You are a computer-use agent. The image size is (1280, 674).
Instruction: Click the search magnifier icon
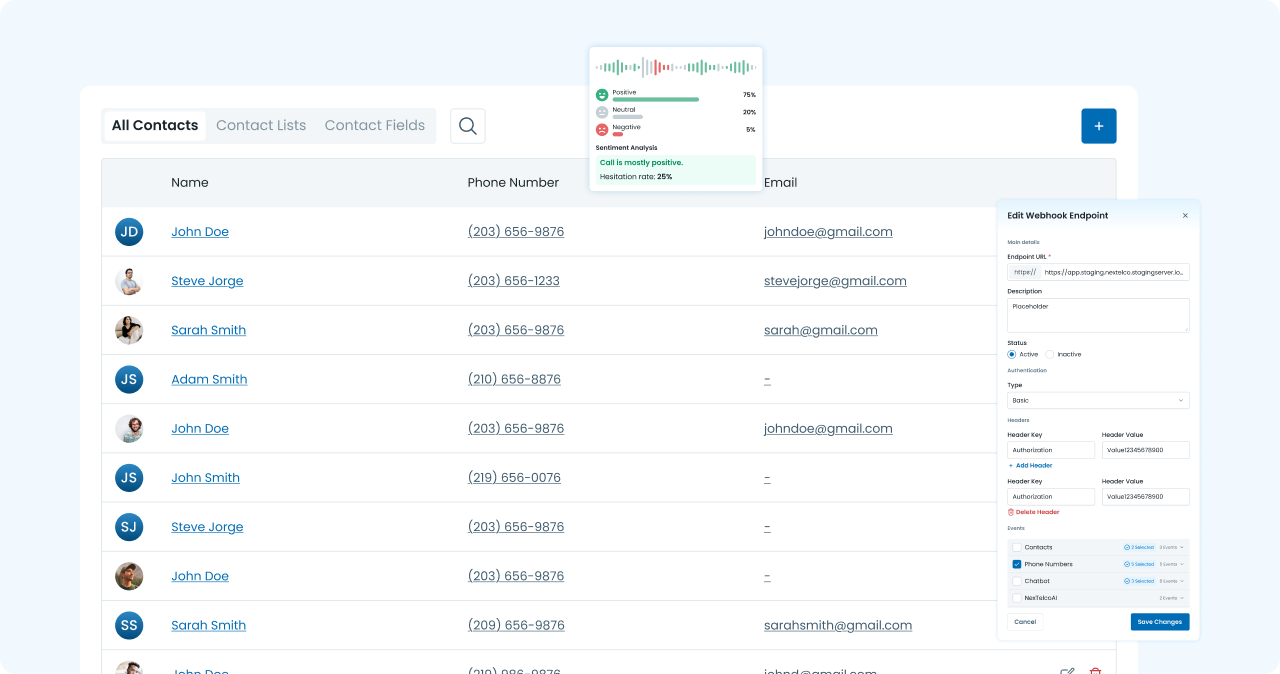(x=467, y=126)
